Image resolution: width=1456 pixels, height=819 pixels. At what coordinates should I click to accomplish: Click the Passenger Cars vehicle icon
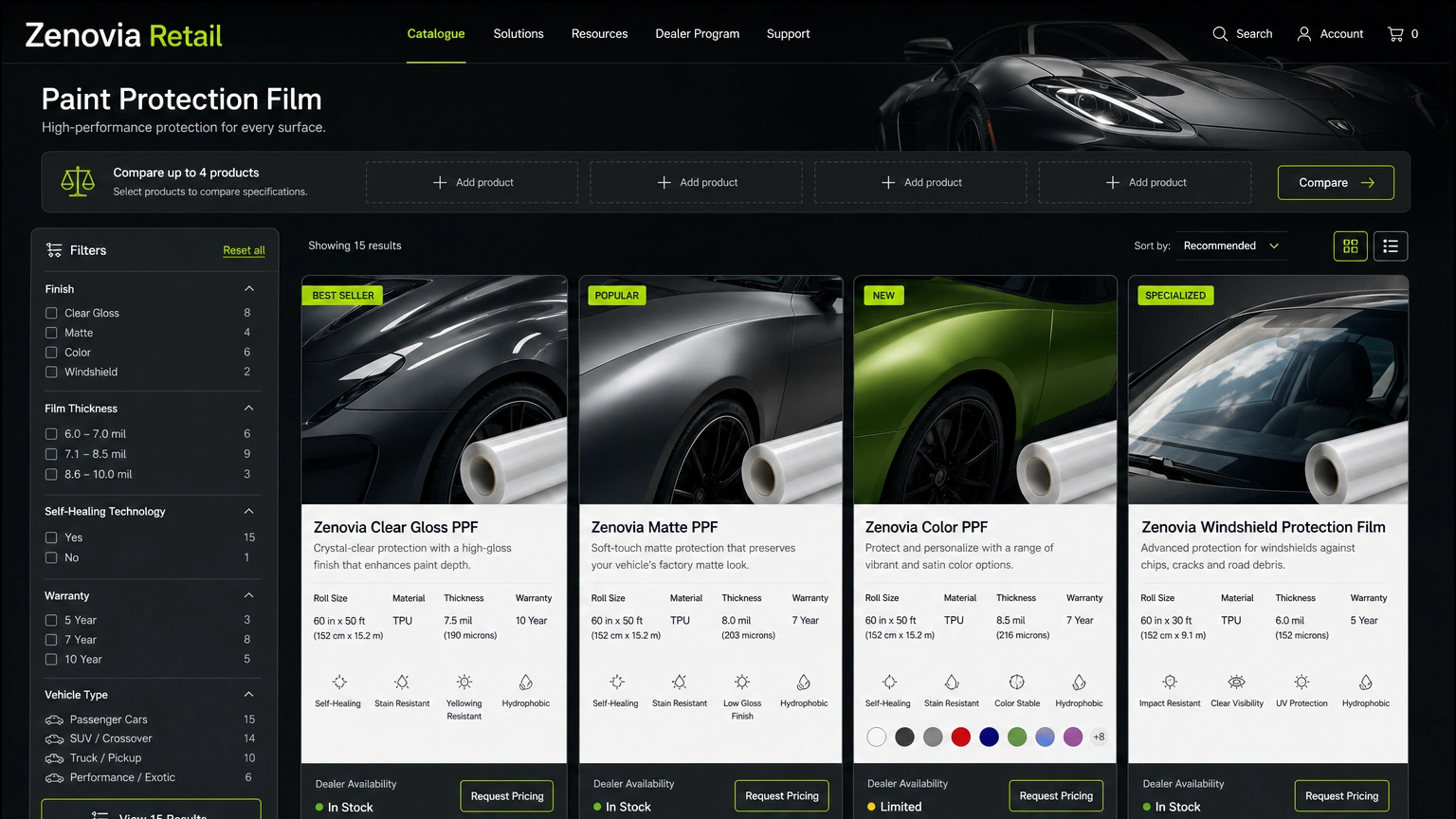(x=55, y=719)
